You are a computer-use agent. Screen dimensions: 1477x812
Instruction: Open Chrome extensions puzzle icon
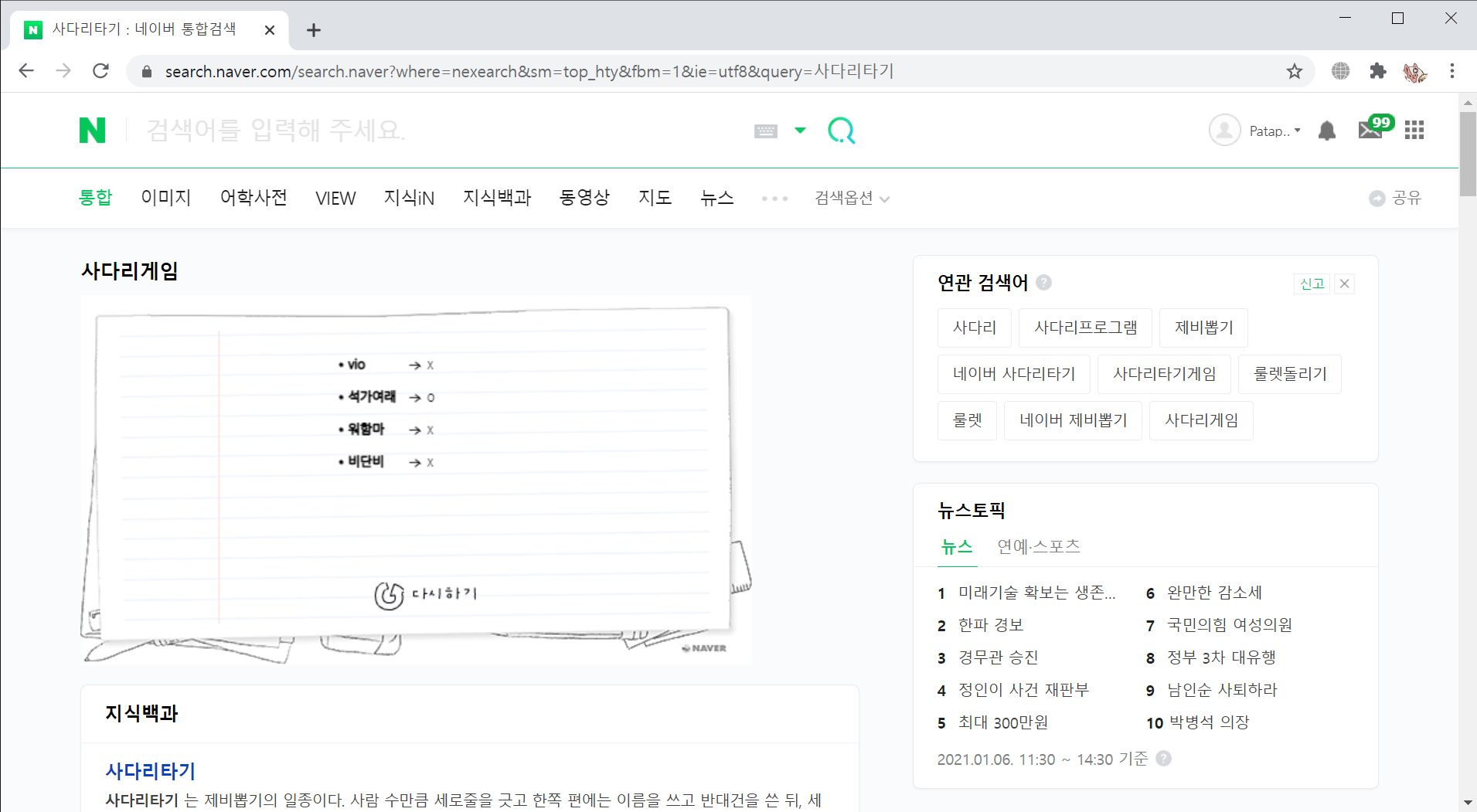tap(1378, 71)
